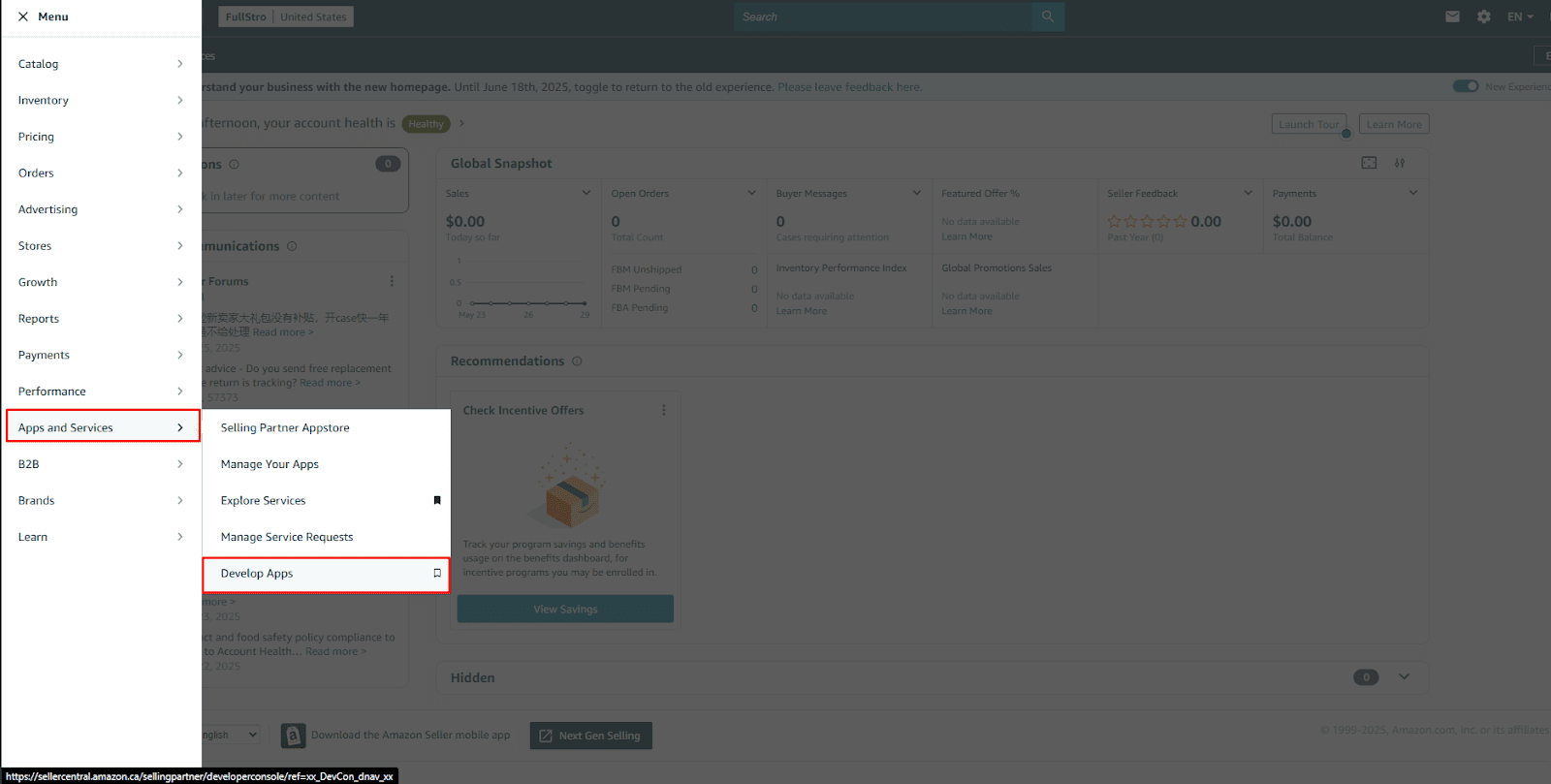The height and width of the screenshot is (784, 1551).
Task: Open Manage Your Apps
Action: 326,464
